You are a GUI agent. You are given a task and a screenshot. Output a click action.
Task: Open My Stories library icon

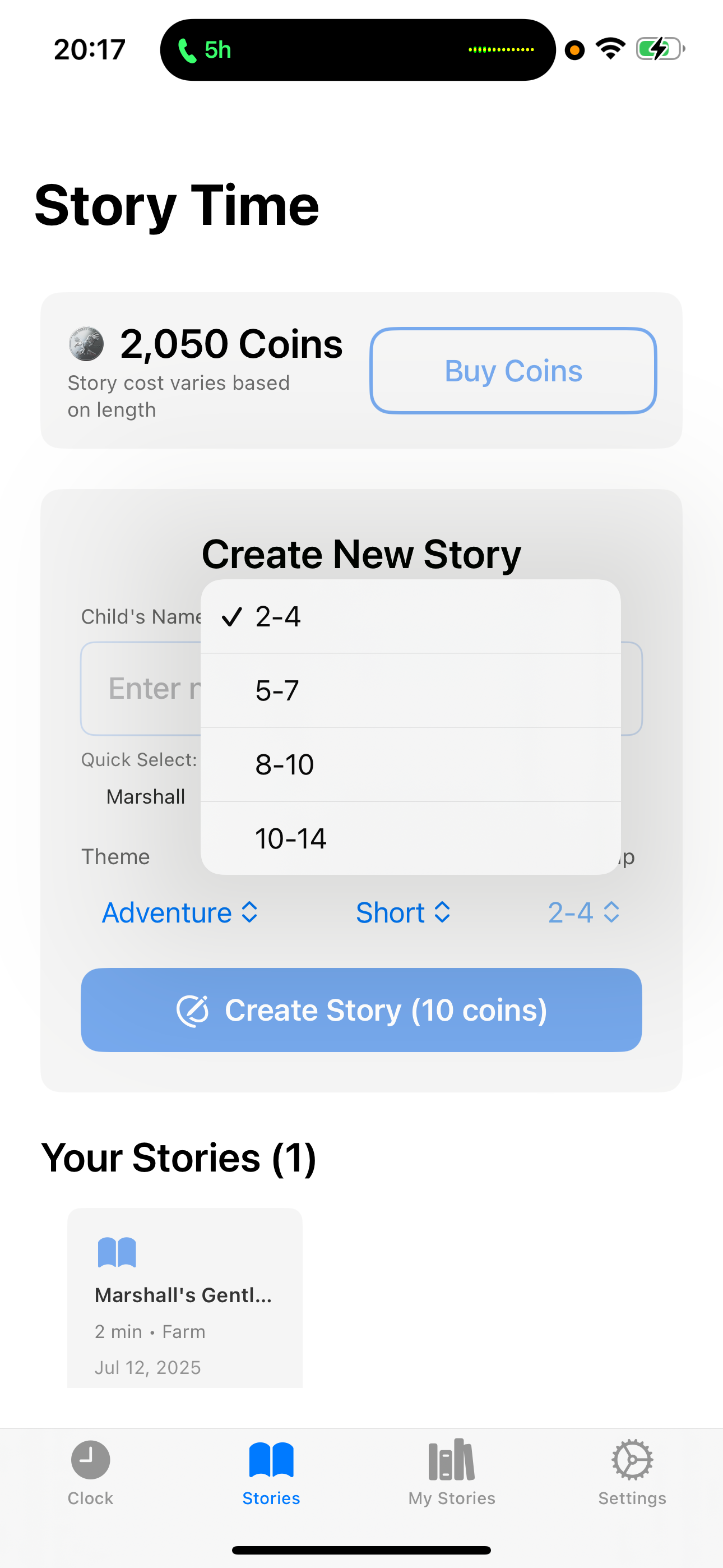point(452,1460)
